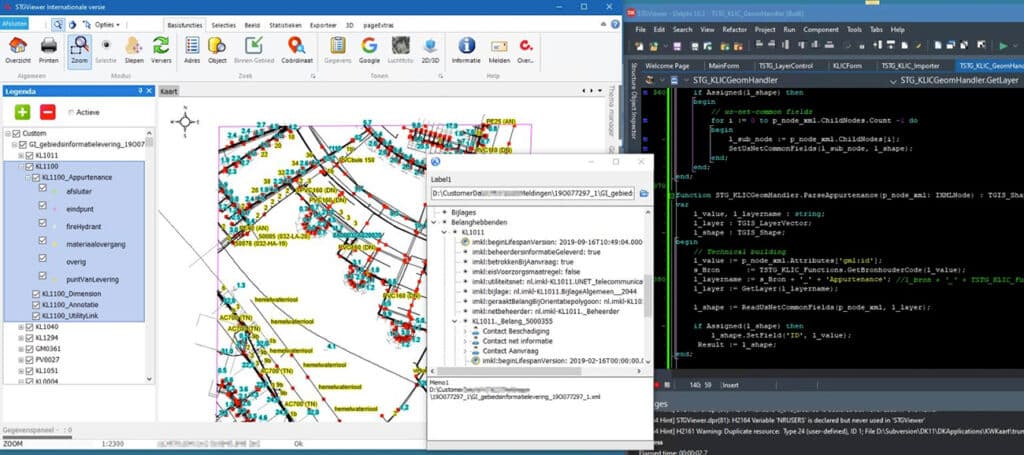Click the file path input field
This screenshot has height=455, width=1024.
[x=533, y=193]
